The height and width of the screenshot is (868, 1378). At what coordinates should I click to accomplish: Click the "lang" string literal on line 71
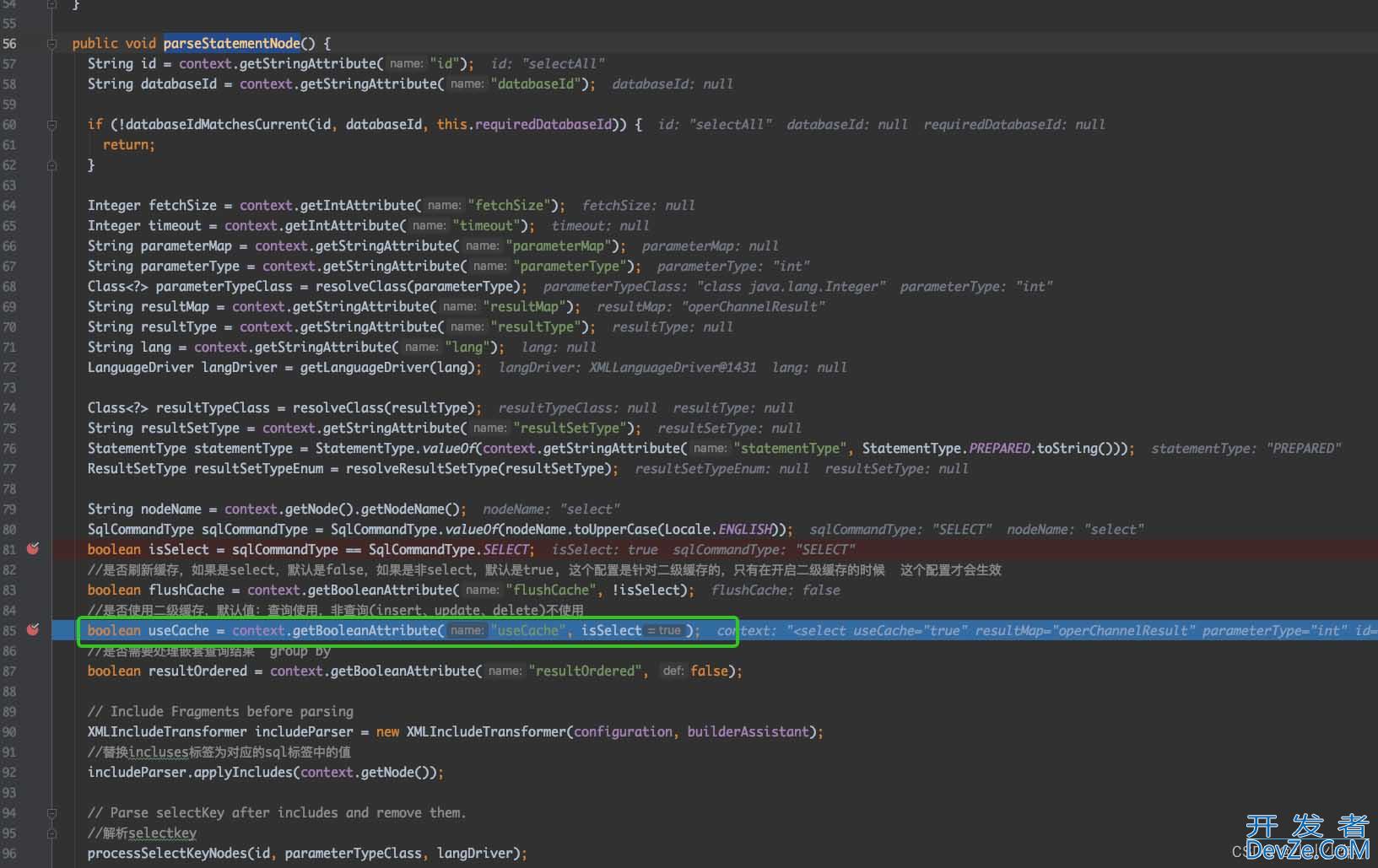(x=467, y=347)
